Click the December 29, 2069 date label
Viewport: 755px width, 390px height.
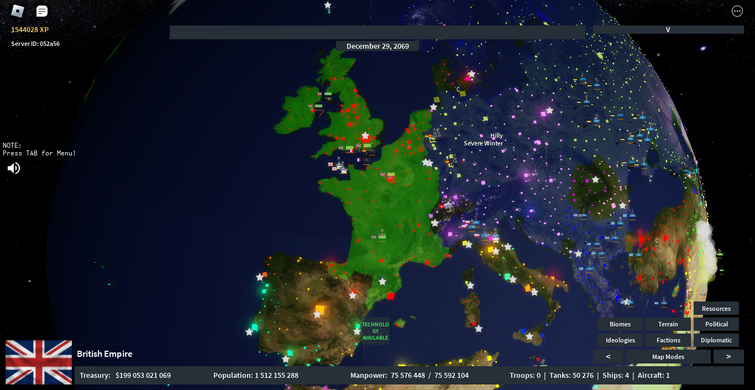(x=378, y=46)
